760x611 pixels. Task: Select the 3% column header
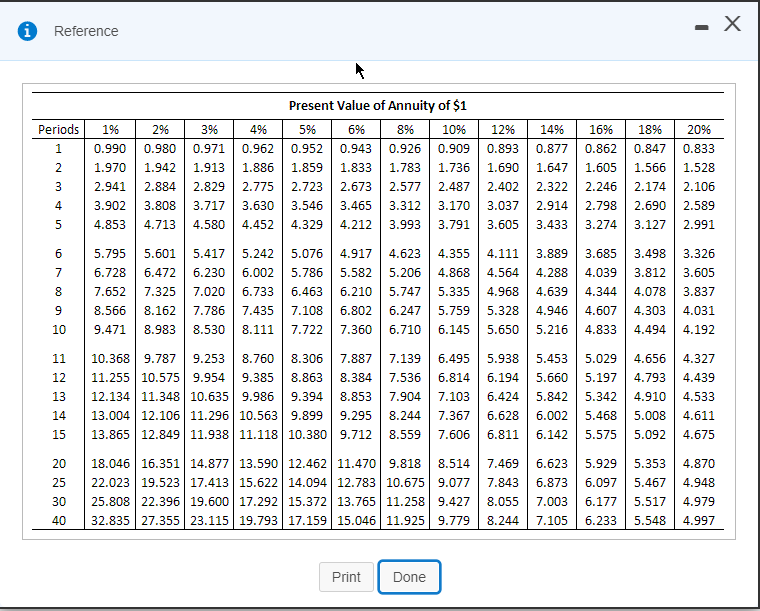209,130
